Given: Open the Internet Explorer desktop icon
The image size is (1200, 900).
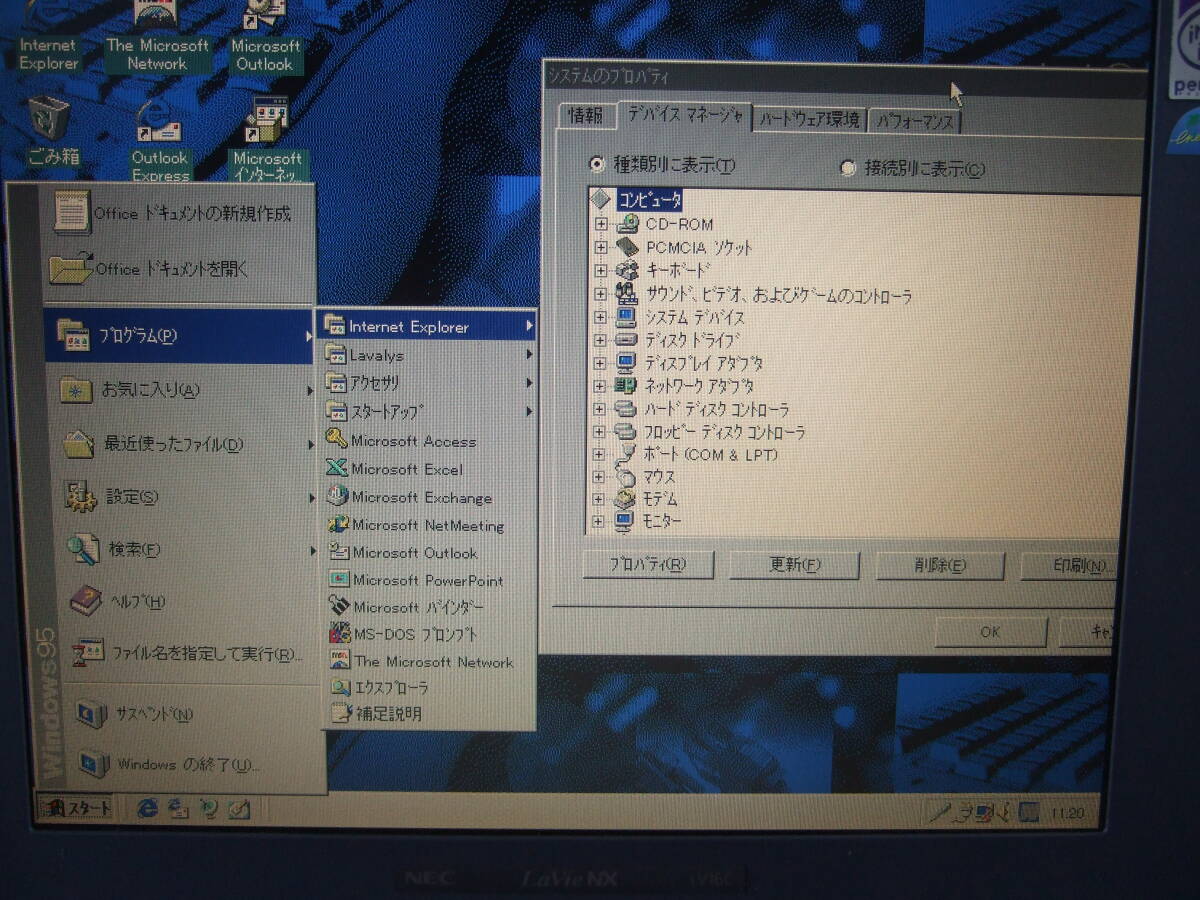Looking at the screenshot, I should (x=48, y=35).
